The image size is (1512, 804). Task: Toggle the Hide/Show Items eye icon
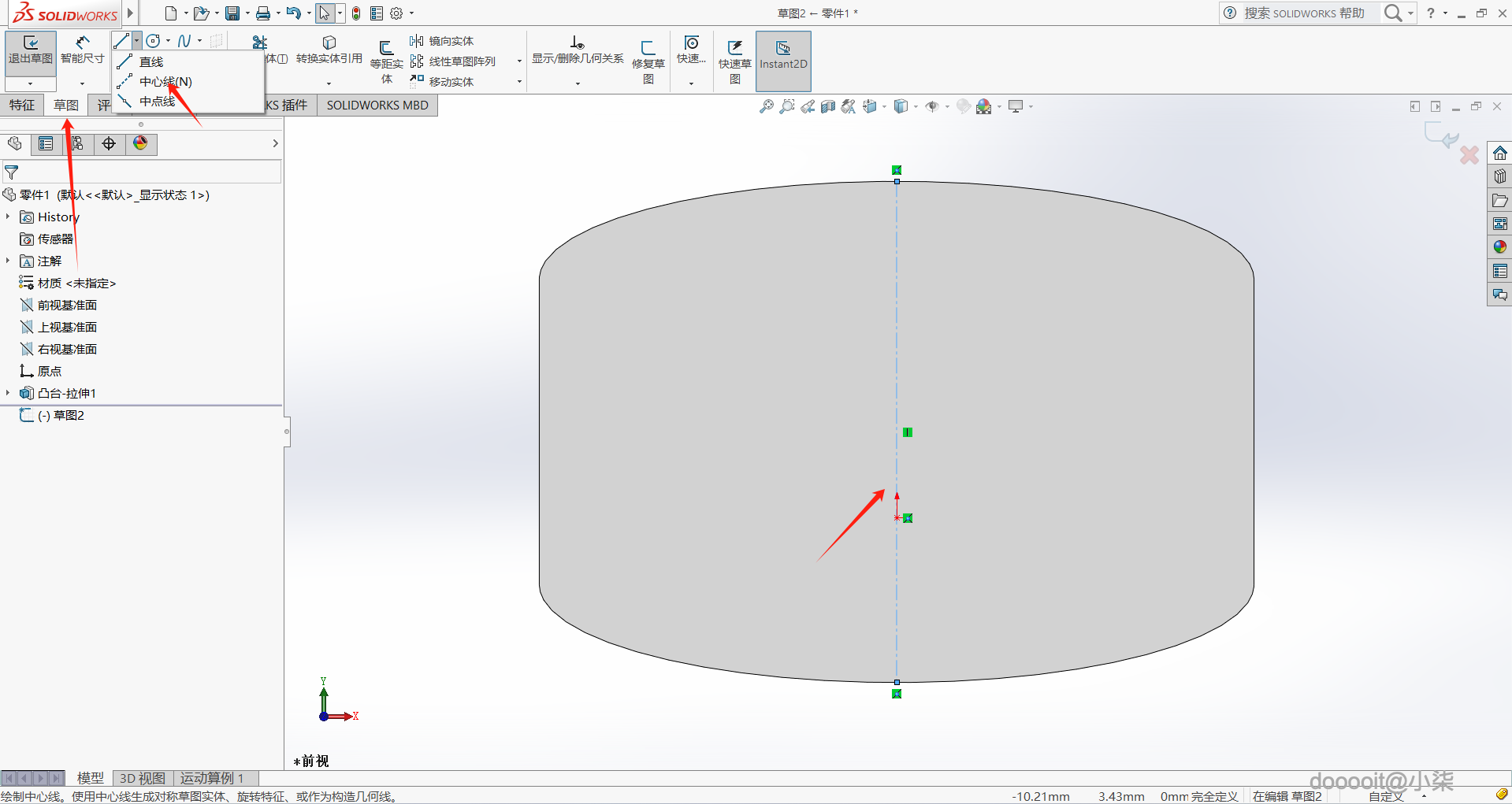click(x=932, y=106)
